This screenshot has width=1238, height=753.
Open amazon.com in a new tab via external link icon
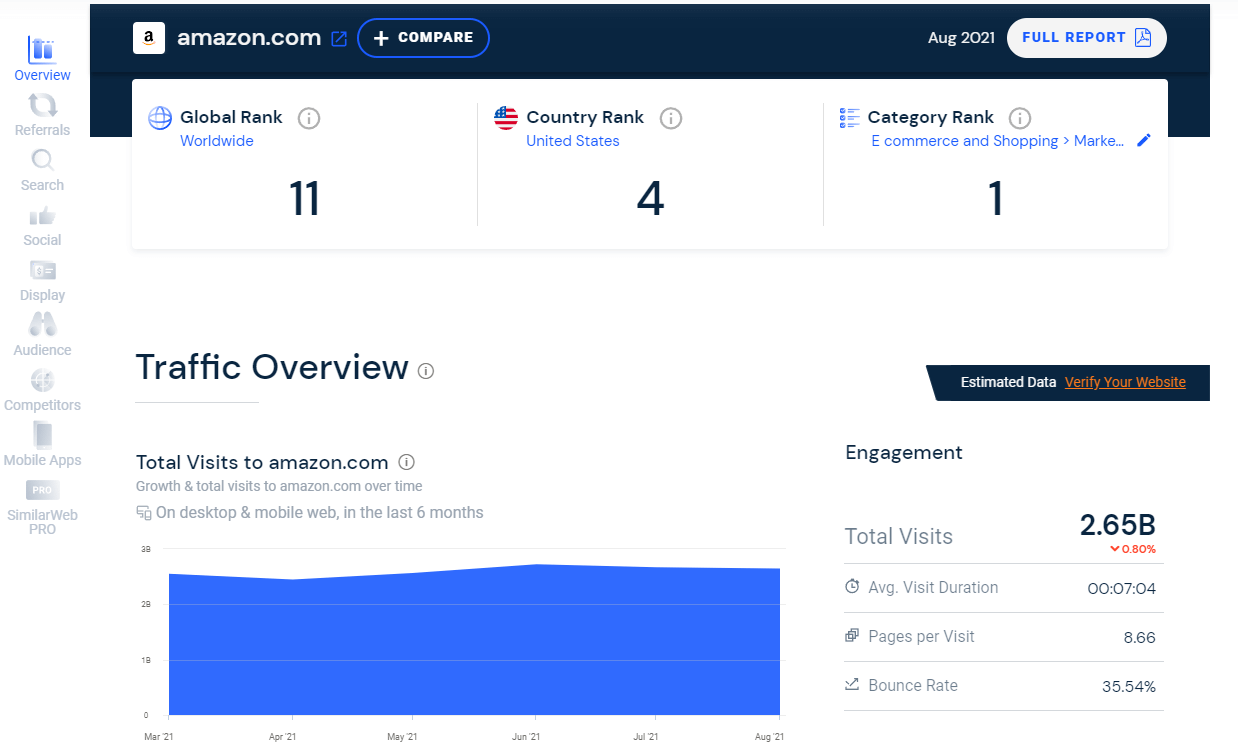[x=338, y=38]
